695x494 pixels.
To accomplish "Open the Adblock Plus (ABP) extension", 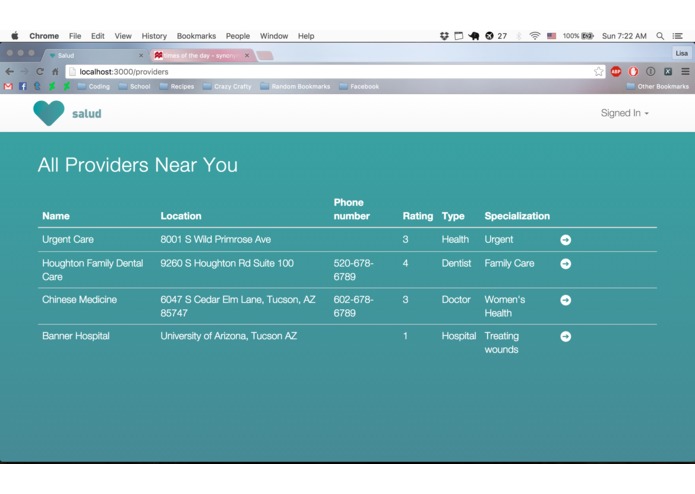I will 616,71.
